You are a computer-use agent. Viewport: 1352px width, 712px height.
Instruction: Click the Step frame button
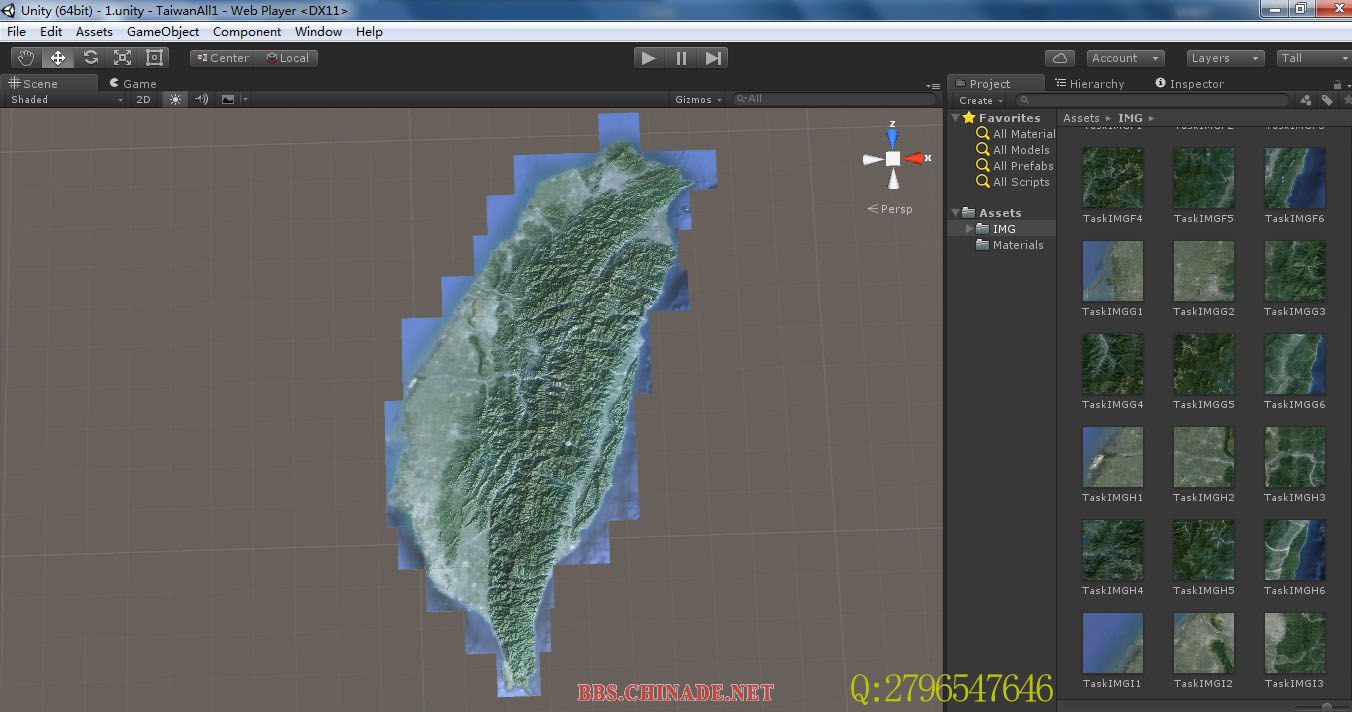click(713, 58)
